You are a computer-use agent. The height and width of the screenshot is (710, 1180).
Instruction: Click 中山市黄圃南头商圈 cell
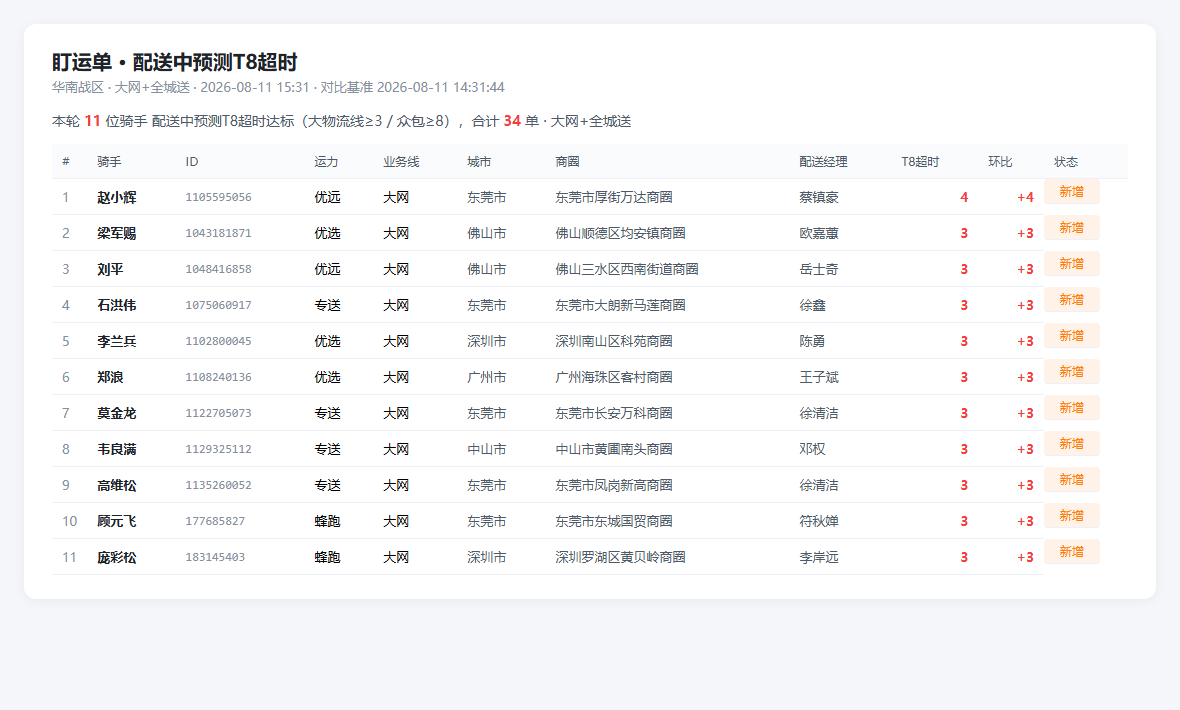point(614,449)
